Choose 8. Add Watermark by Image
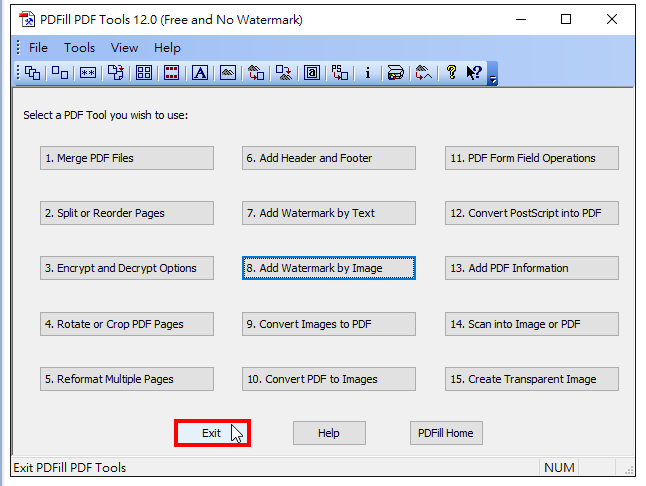This screenshot has height=486, width=646. tap(329, 268)
